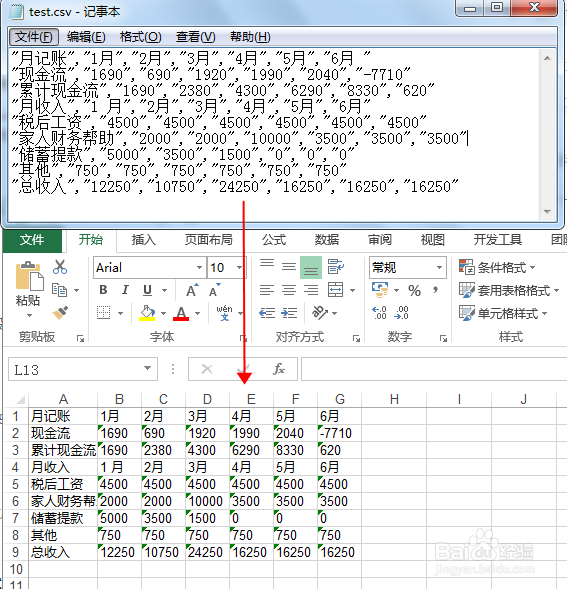
Task: Open the 常规 number format dropdown
Action: [x=439, y=267]
